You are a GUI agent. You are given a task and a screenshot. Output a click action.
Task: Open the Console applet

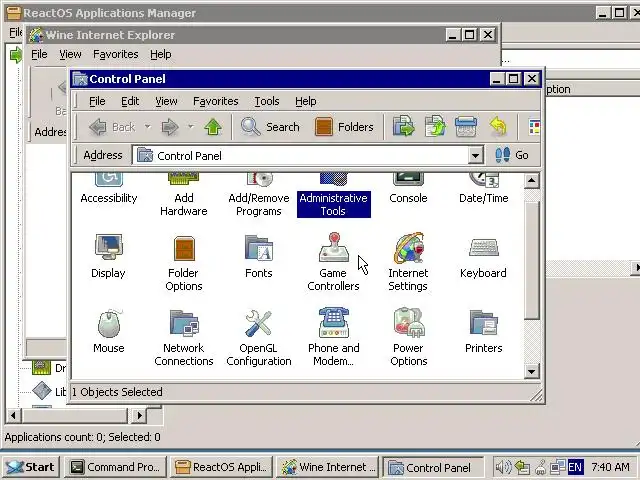click(408, 190)
